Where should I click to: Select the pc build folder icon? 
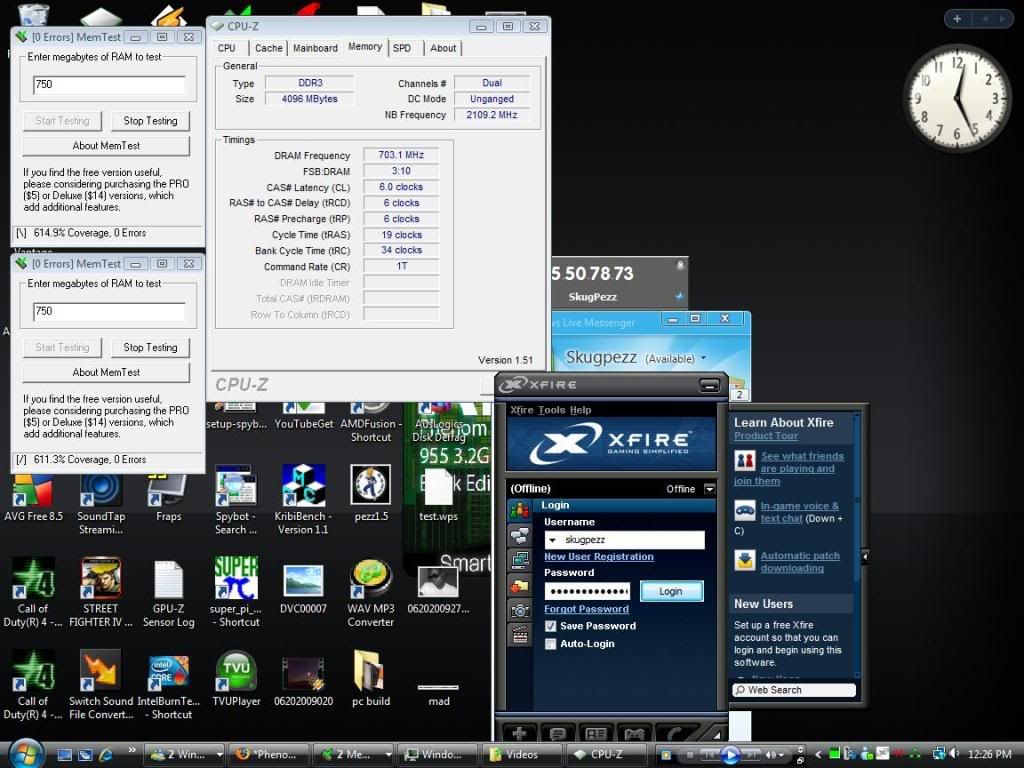[370, 679]
